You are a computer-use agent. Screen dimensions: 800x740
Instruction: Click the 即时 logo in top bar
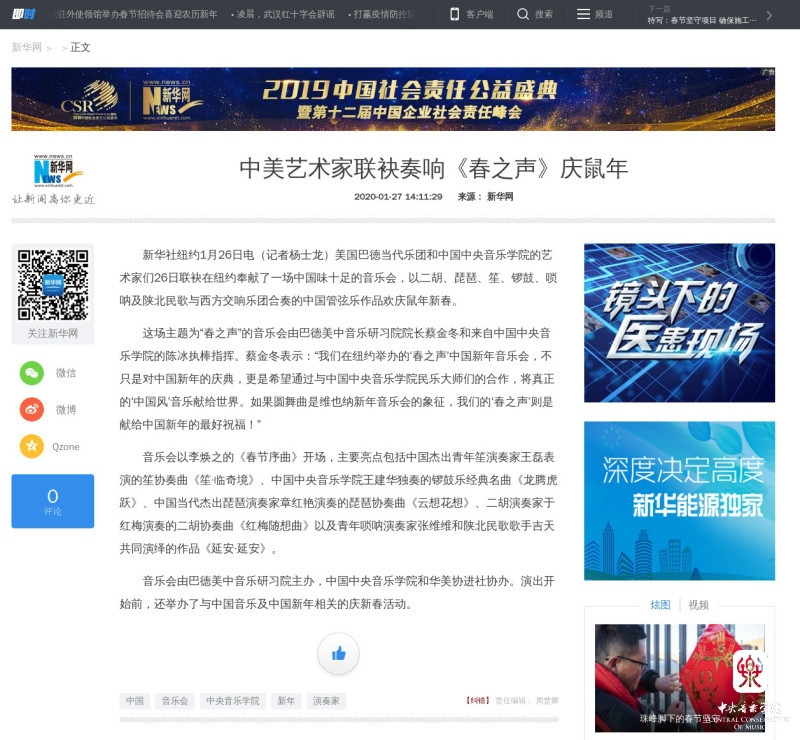(22, 15)
